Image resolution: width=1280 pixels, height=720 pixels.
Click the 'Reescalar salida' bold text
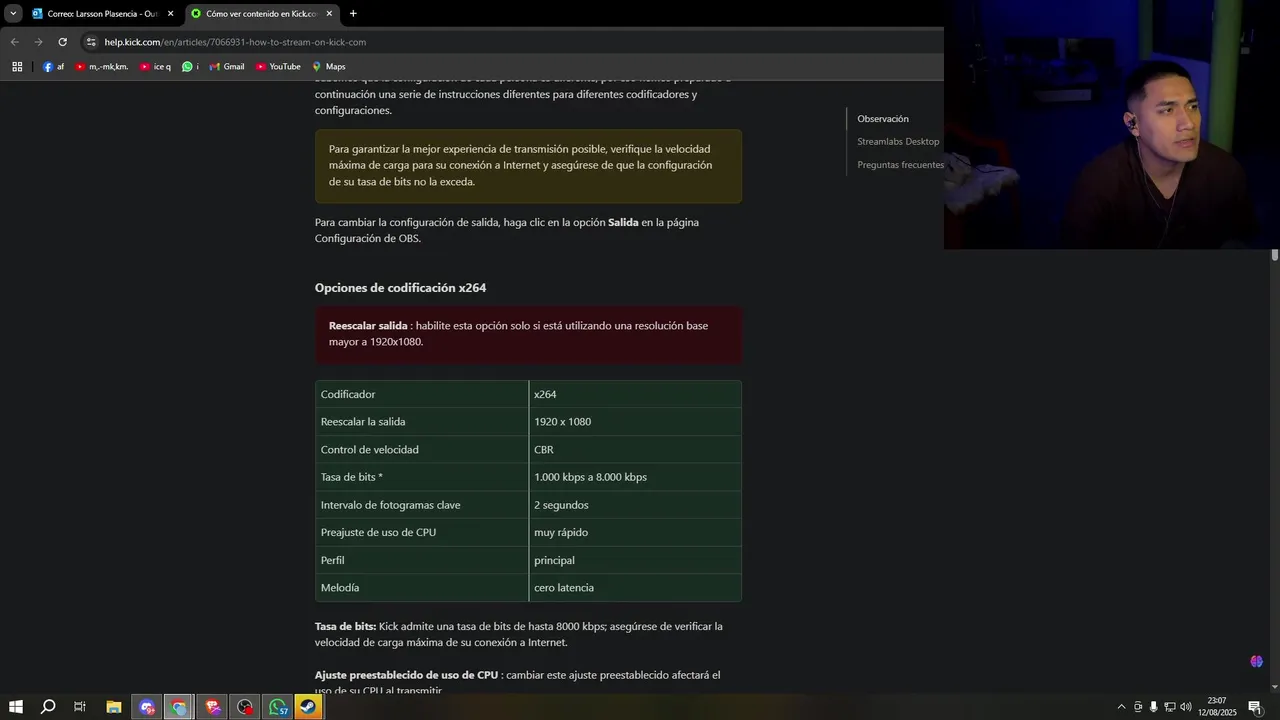coord(368,326)
